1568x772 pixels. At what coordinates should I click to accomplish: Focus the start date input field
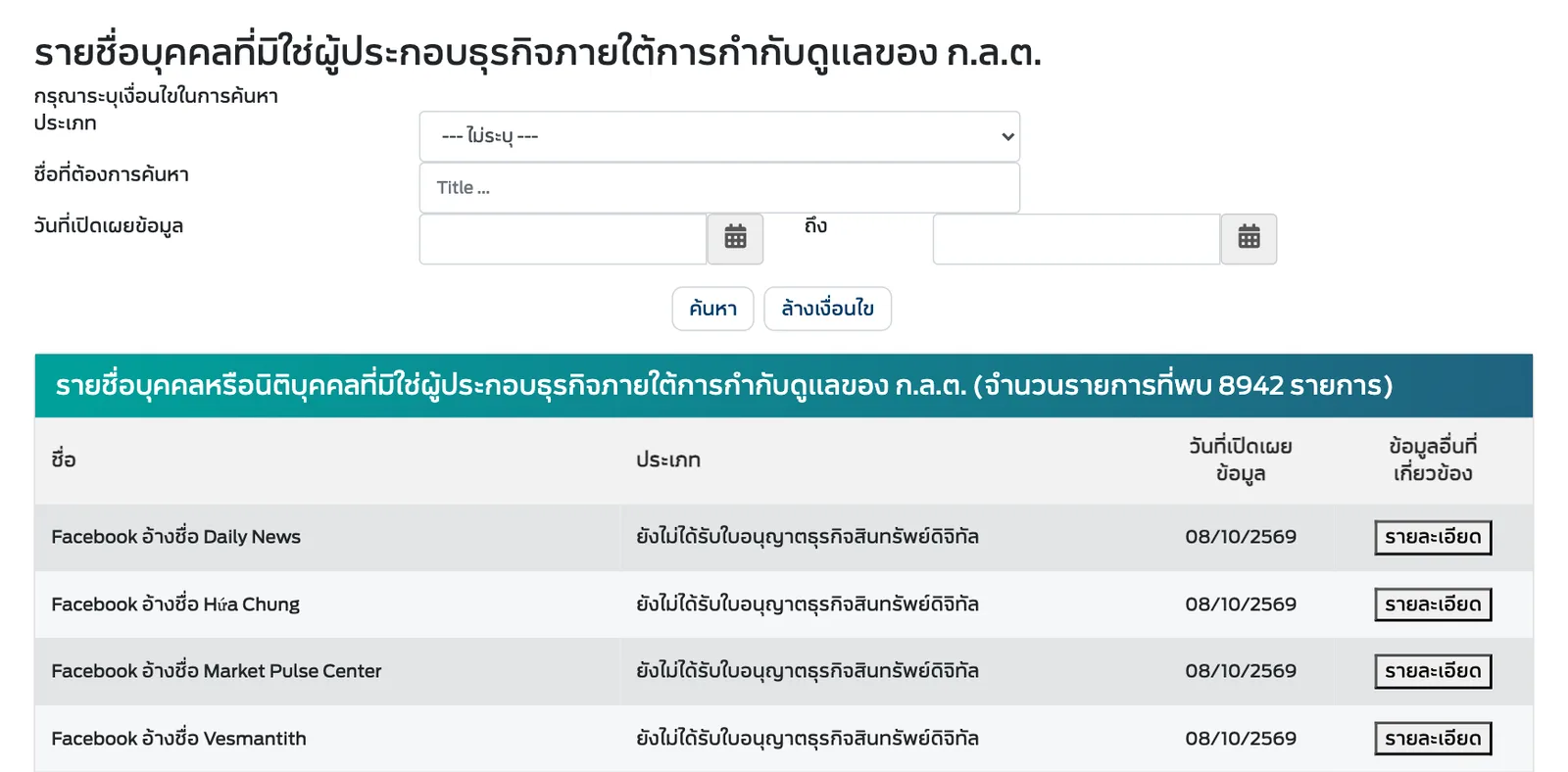click(x=563, y=239)
